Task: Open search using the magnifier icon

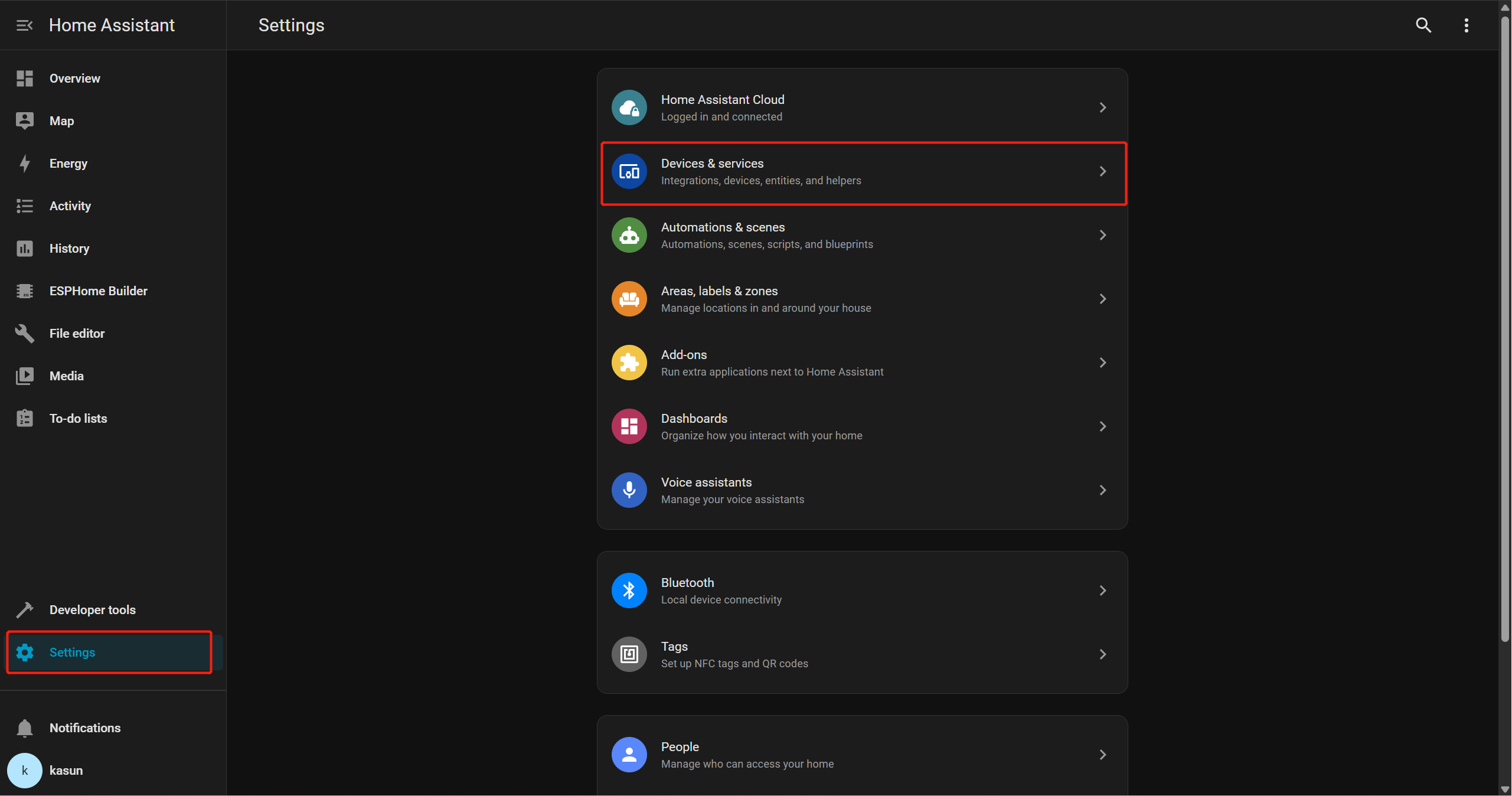Action: coord(1423,25)
